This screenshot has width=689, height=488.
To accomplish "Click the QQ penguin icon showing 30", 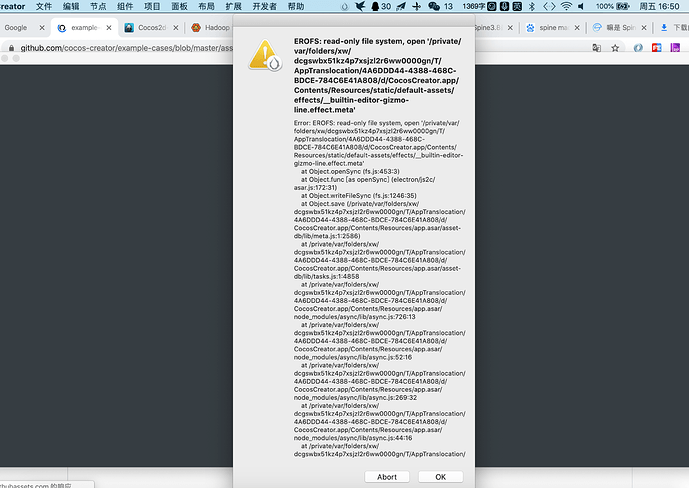I will [381, 6].
